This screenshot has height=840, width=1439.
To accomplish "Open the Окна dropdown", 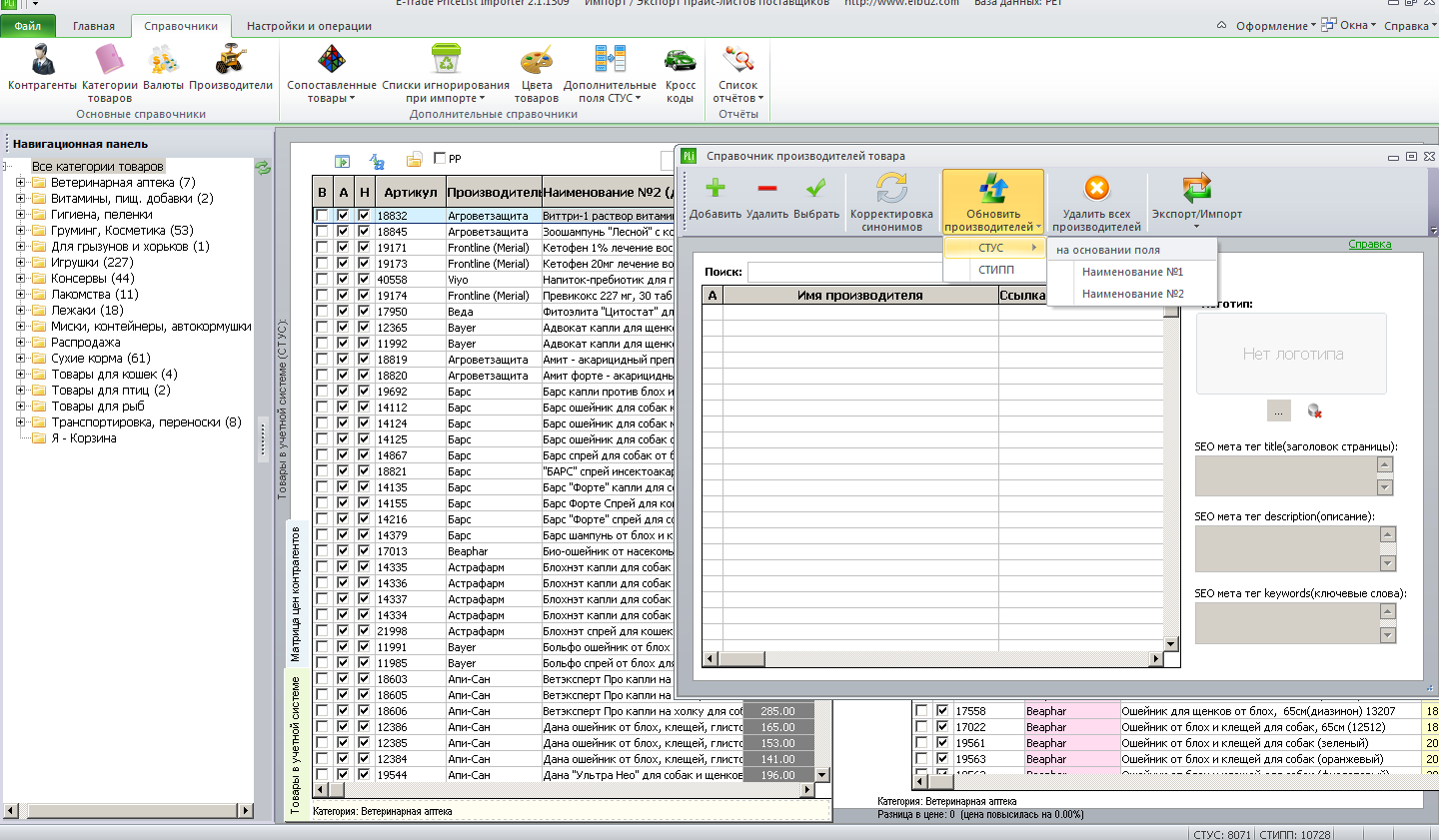I will coord(1350,25).
